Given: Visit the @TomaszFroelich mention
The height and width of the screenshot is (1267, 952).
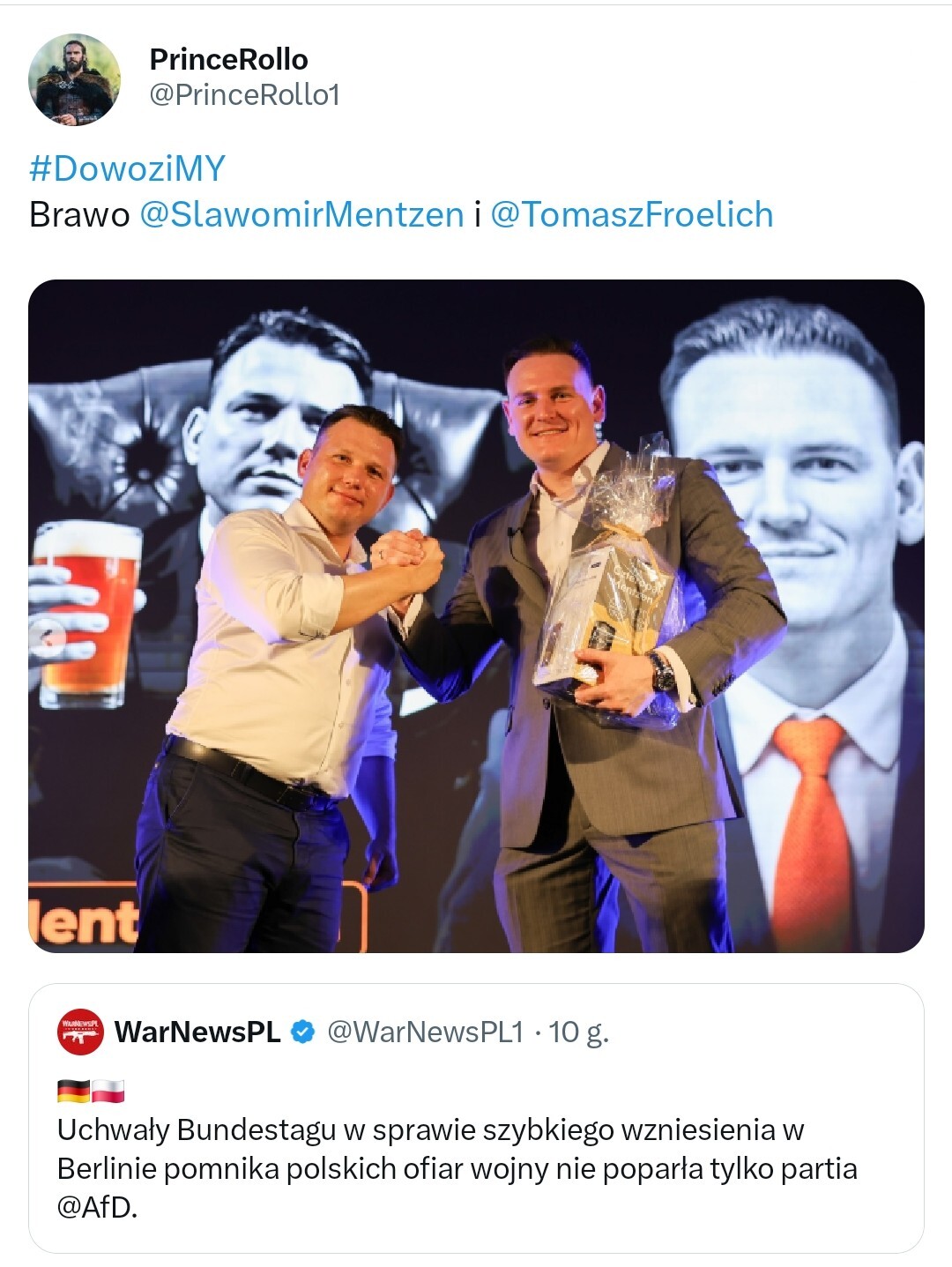Looking at the screenshot, I should [x=631, y=214].
